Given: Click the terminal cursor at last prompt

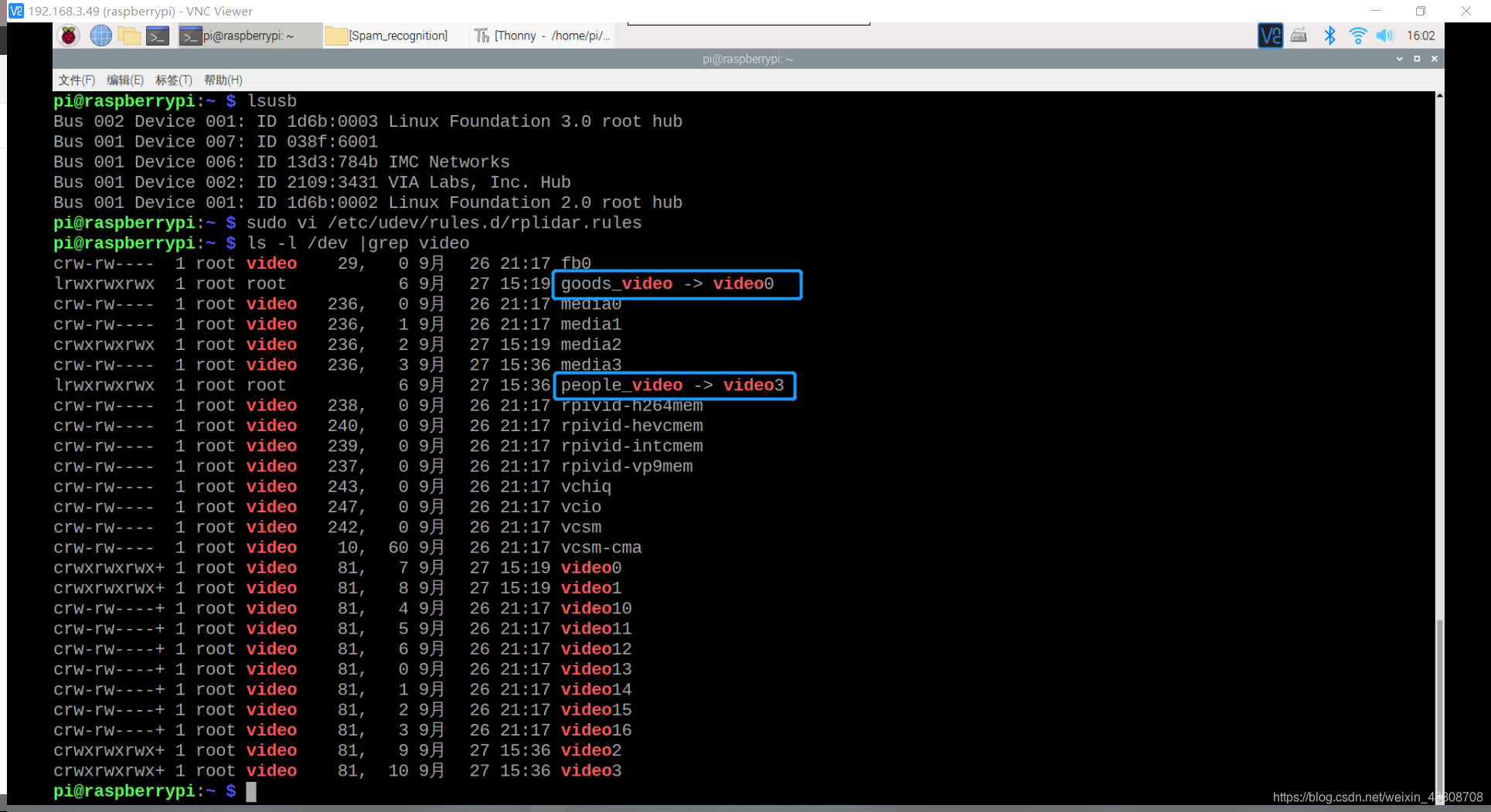Looking at the screenshot, I should (251, 792).
